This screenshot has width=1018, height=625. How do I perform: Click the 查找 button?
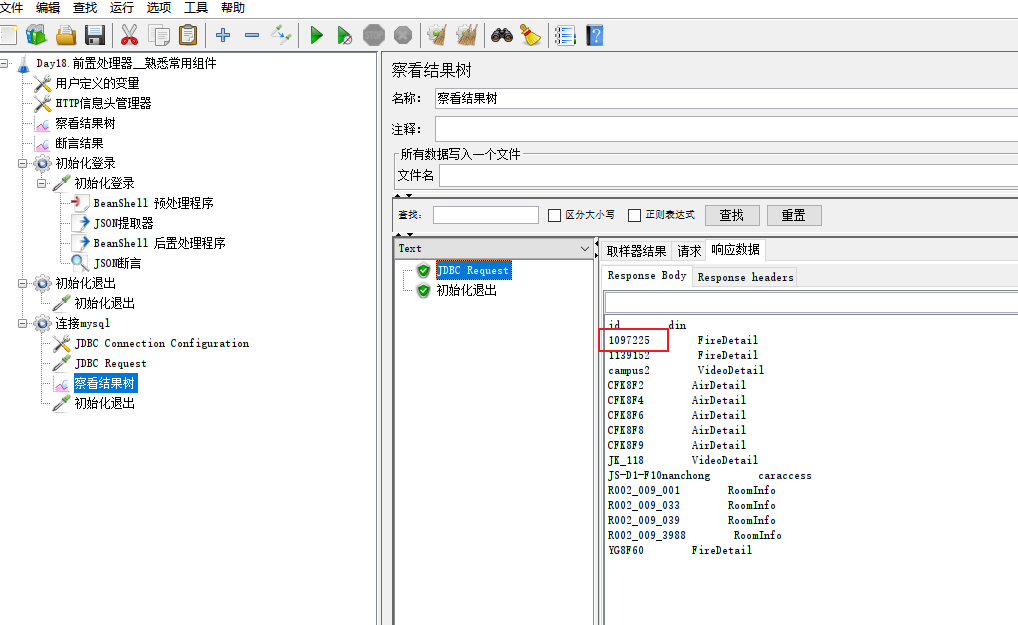click(731, 215)
